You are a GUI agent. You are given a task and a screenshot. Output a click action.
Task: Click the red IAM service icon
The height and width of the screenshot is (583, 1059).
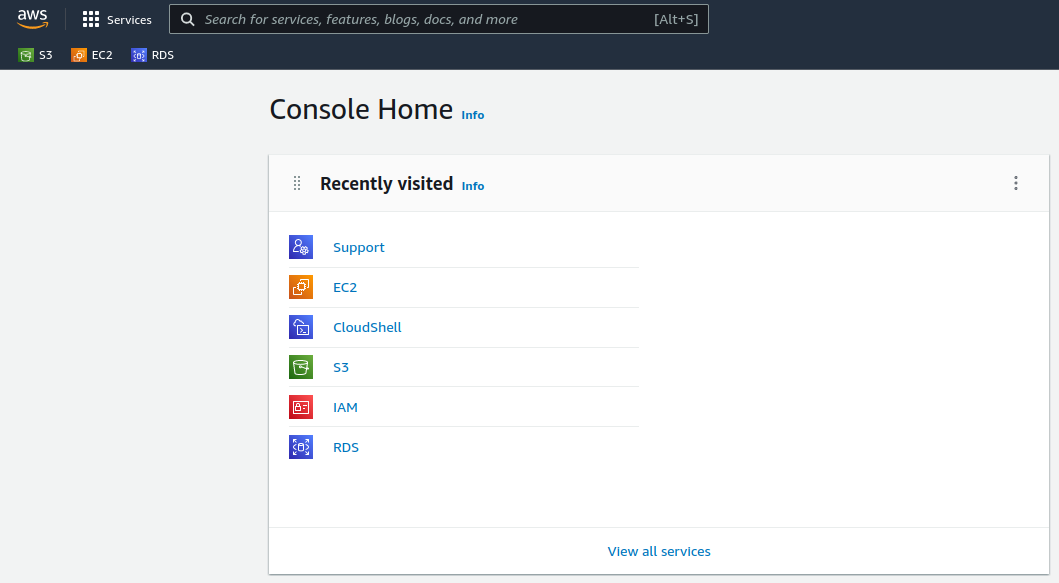coord(301,407)
